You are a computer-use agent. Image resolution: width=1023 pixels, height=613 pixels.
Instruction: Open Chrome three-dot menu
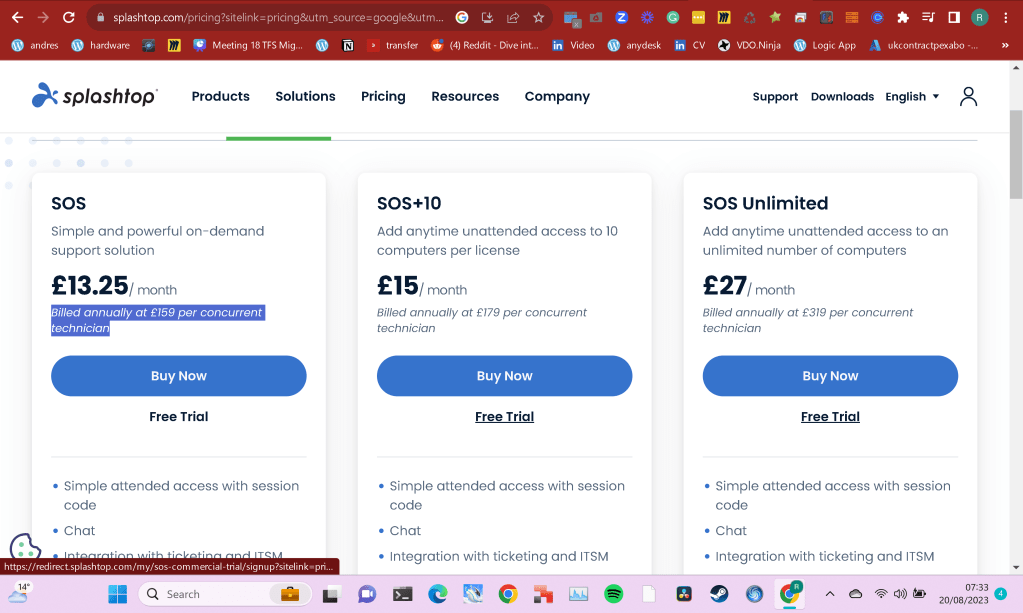click(x=1005, y=18)
